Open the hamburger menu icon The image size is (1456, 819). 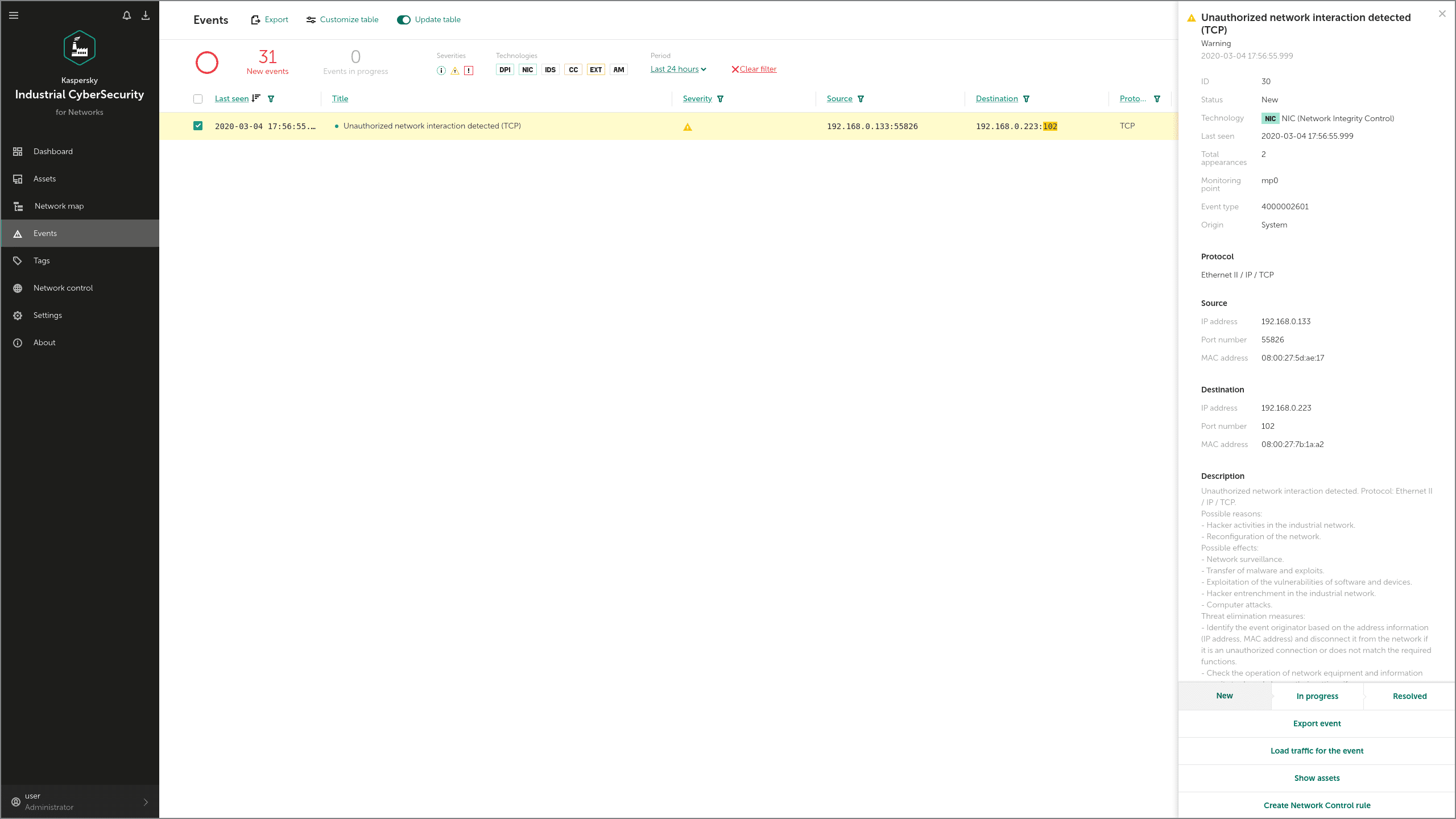(14, 15)
